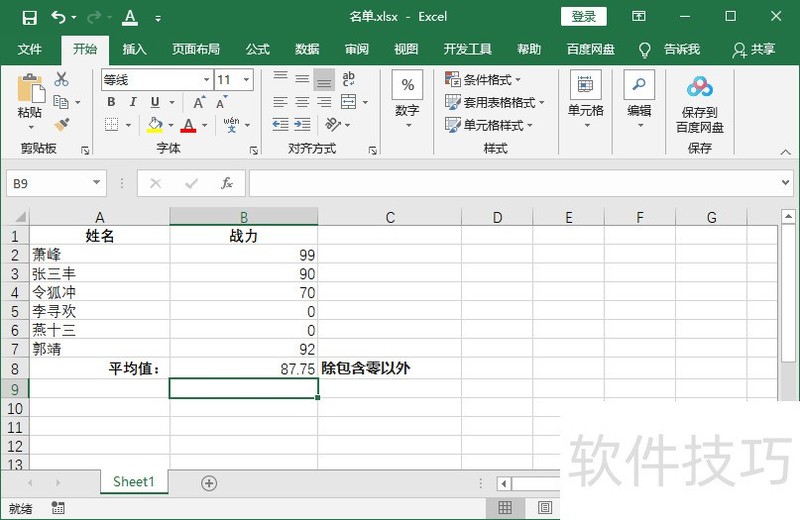Switch to the 页面布局 tab
This screenshot has height=520, width=800.
coord(196,49)
